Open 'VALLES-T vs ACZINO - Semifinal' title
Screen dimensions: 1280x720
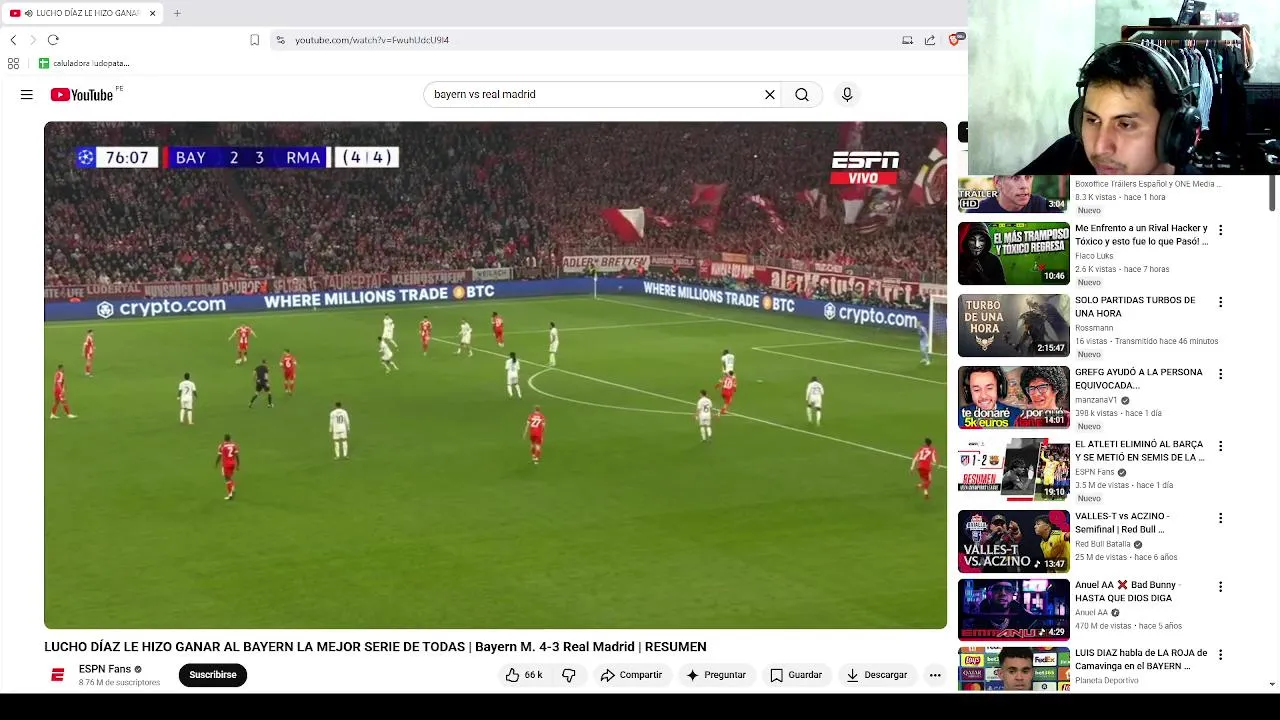(1122, 523)
